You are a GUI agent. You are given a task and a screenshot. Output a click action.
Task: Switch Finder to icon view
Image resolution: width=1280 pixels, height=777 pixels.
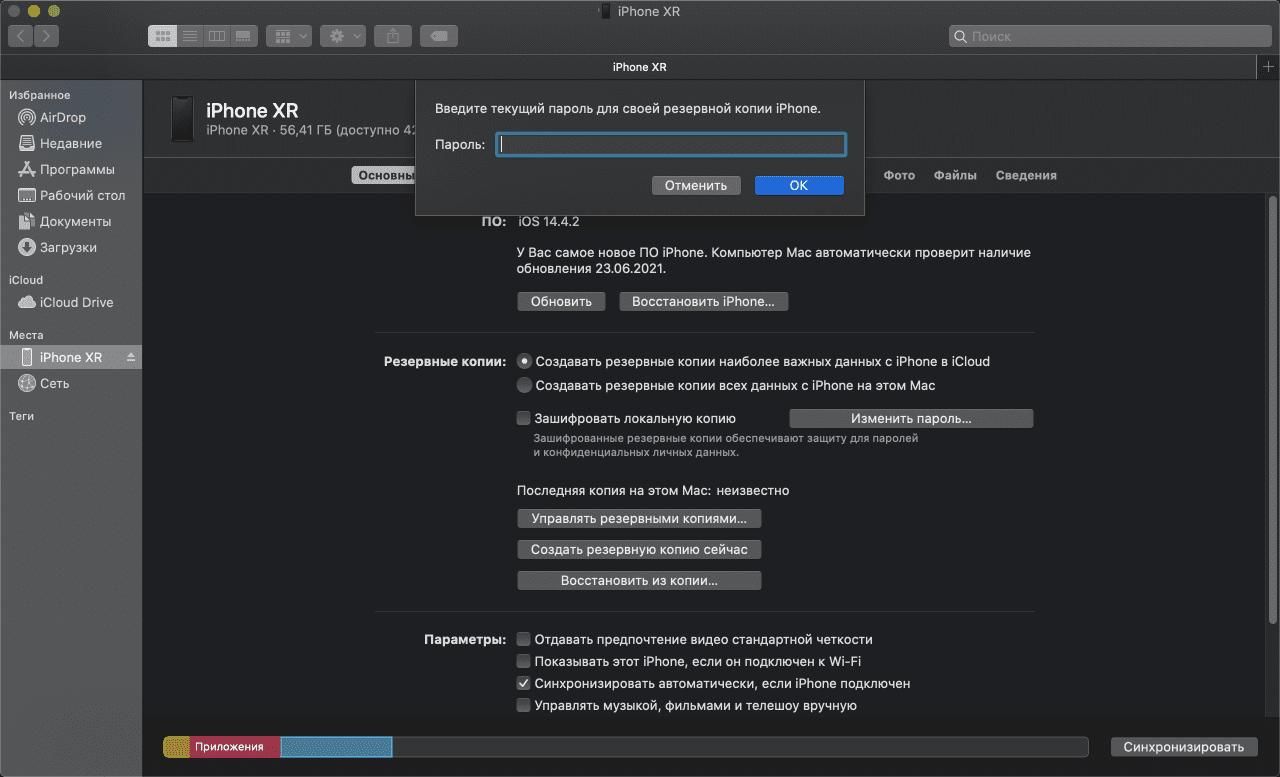click(x=162, y=36)
